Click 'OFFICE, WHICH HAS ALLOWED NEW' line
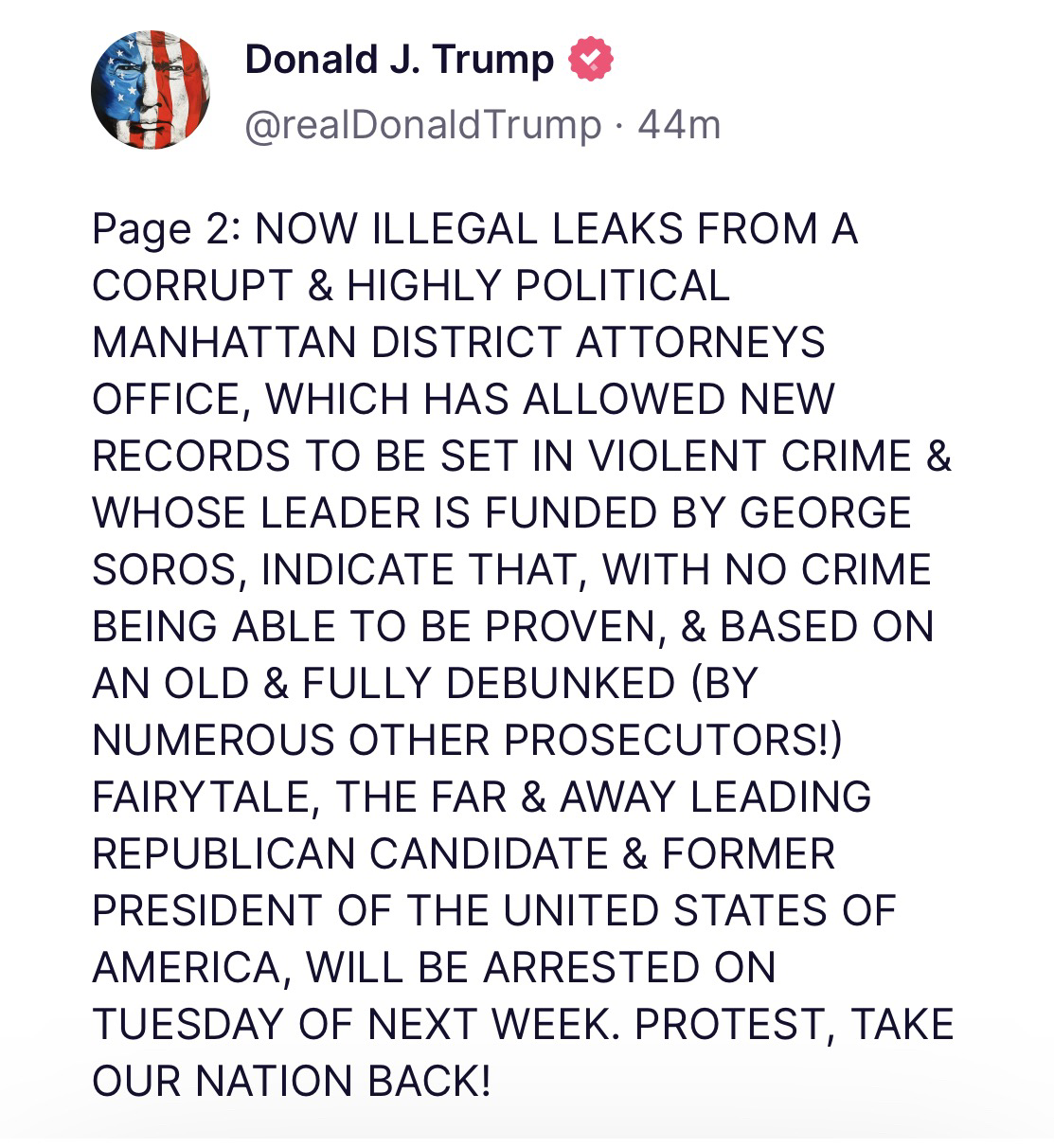 (x=463, y=400)
